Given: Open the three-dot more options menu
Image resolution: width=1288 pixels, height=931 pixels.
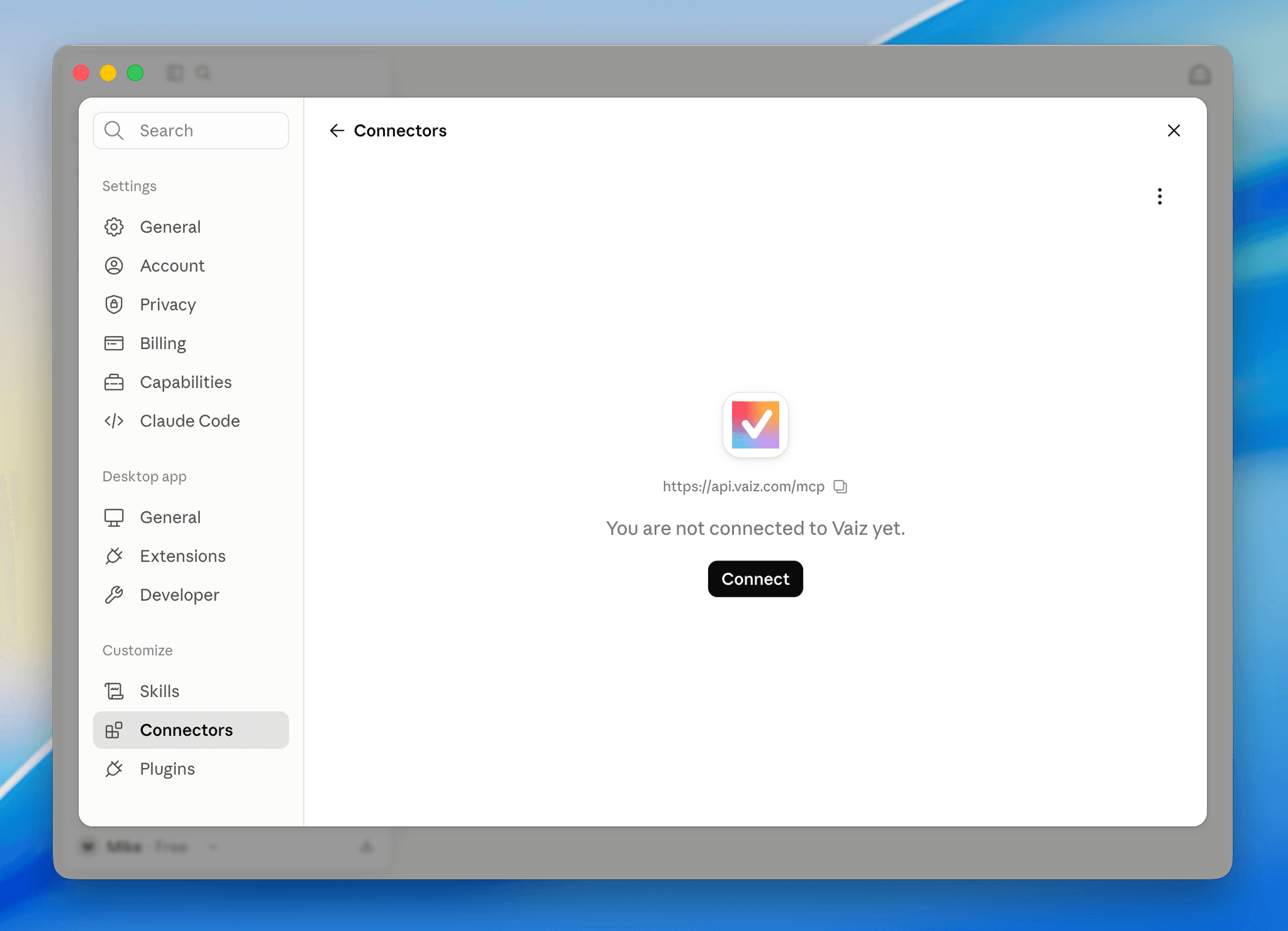Looking at the screenshot, I should tap(1160, 196).
